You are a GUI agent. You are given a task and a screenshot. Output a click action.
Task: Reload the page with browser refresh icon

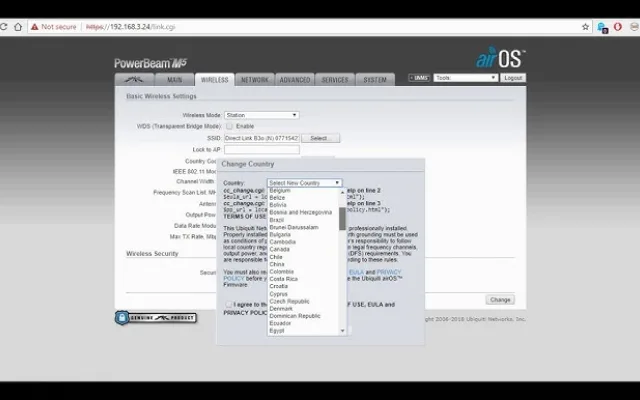tap(3, 27)
